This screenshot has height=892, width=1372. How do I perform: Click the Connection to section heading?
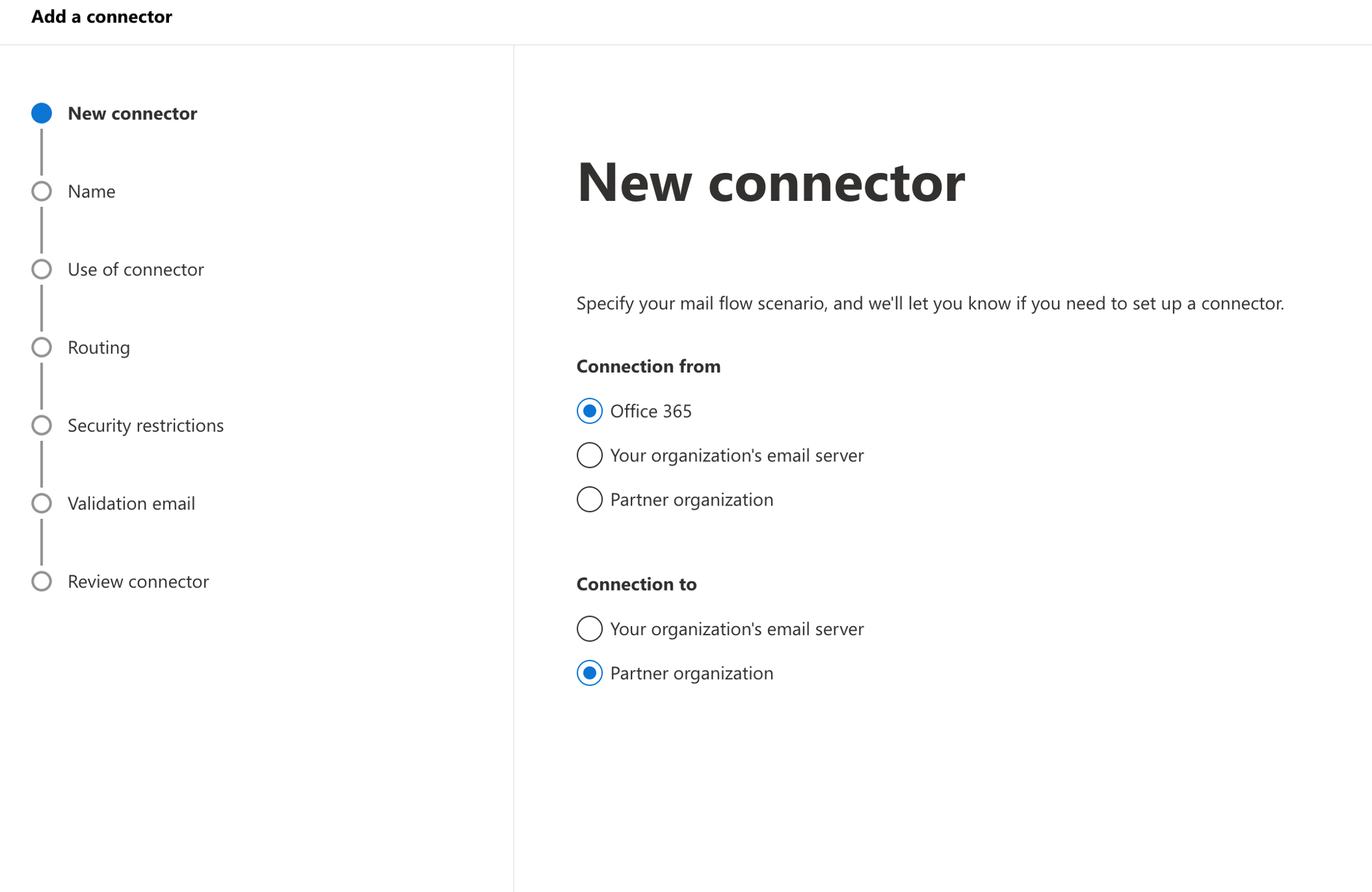tap(636, 584)
